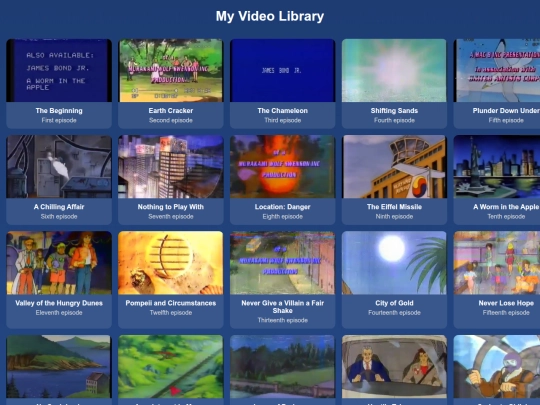This screenshot has height=405, width=540.
Task: Open The Beginning episode thumbnail
Action: (x=59, y=70)
